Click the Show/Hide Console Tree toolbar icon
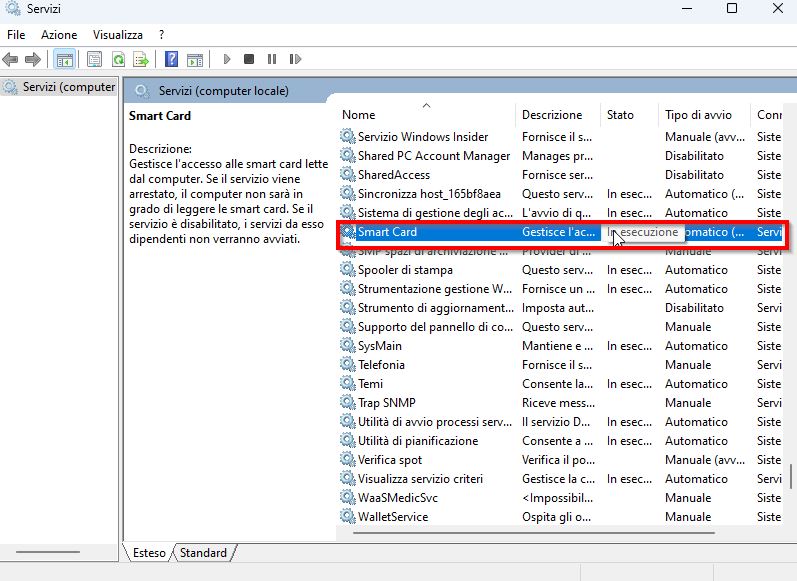 [x=65, y=60]
